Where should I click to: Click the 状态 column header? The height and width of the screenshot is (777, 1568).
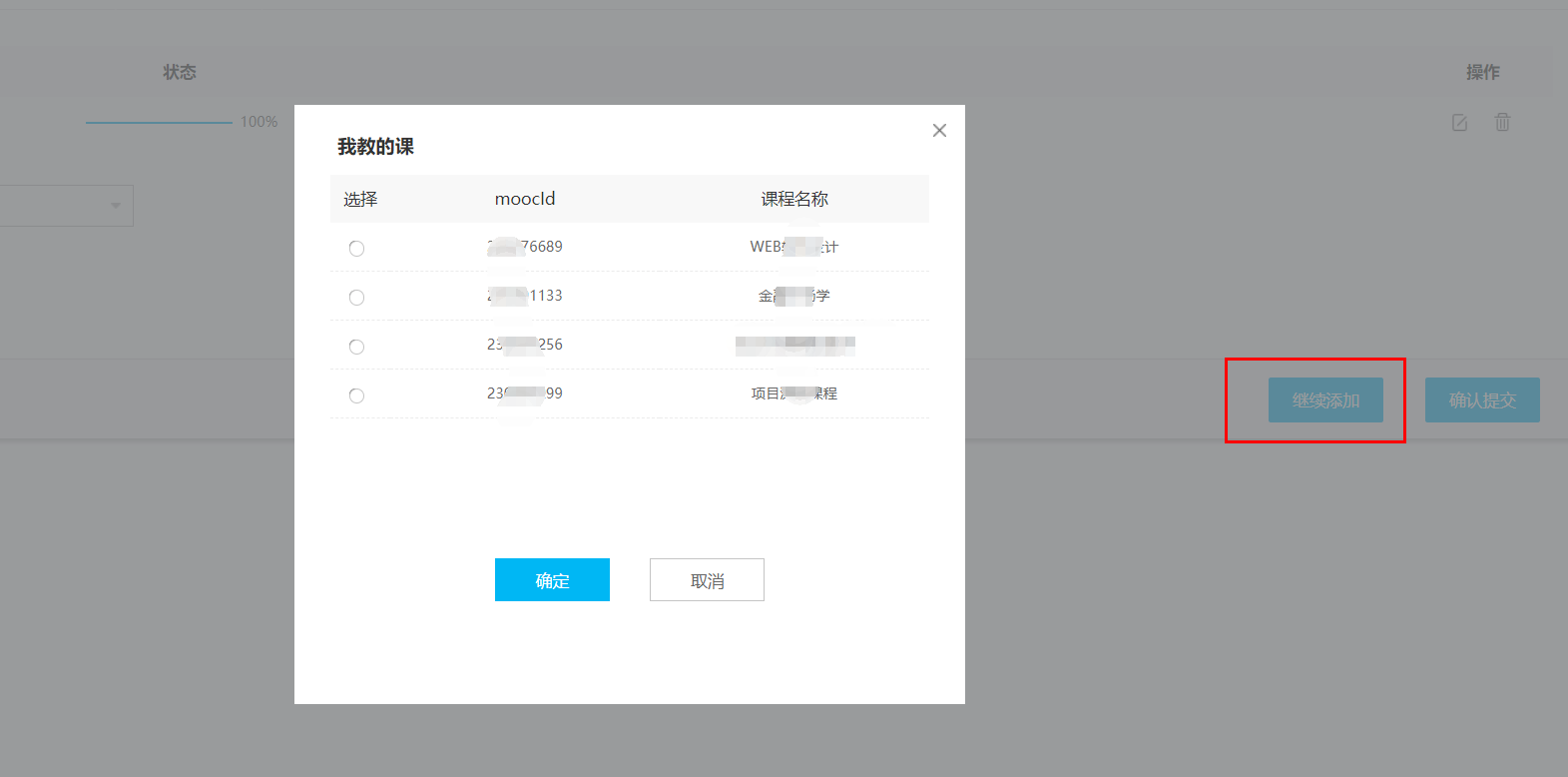[180, 72]
